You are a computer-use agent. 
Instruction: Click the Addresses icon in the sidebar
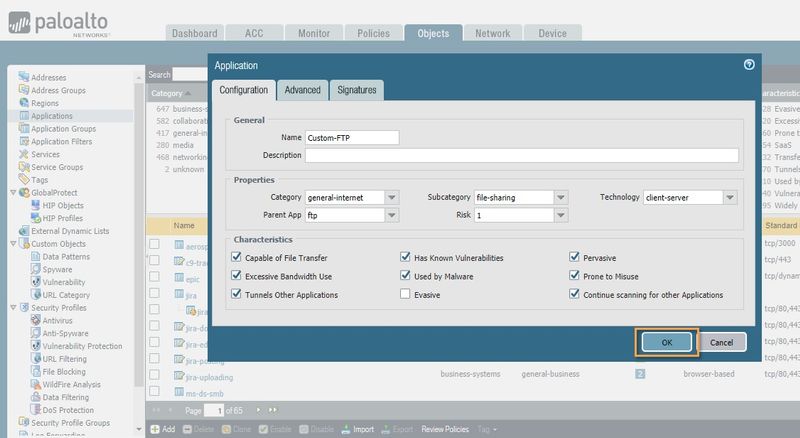(23, 77)
